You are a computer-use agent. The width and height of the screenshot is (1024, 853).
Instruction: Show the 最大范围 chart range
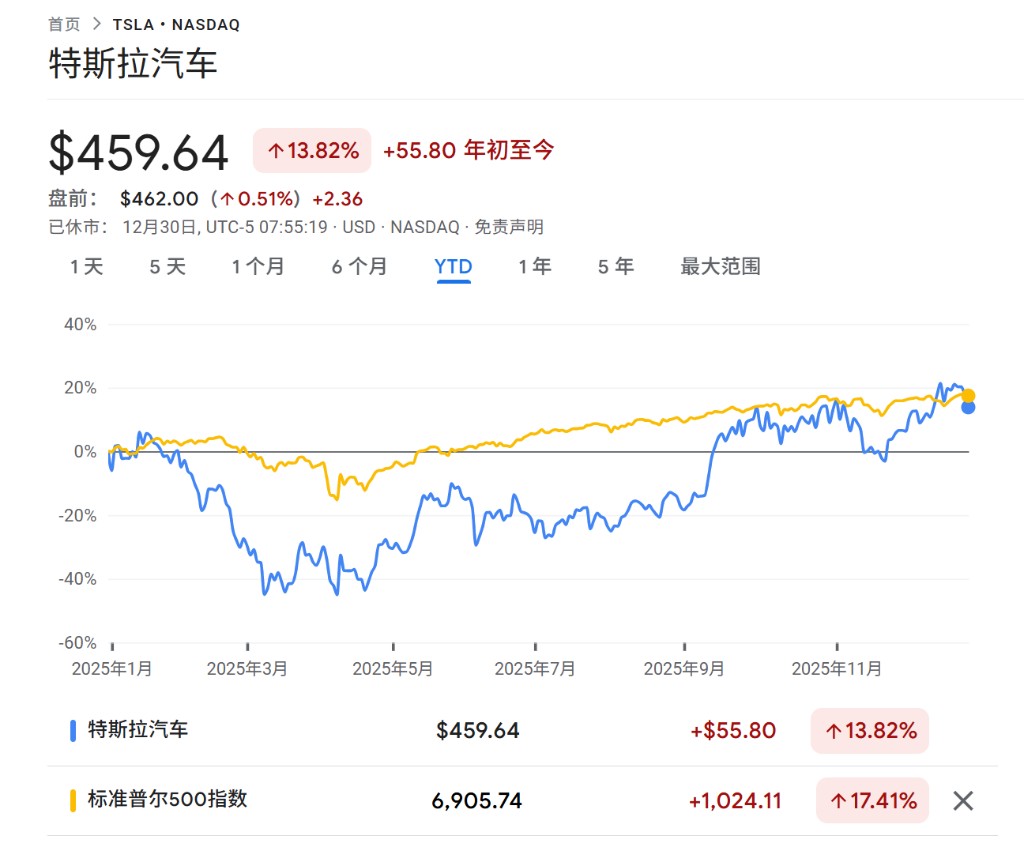pyautogui.click(x=720, y=267)
